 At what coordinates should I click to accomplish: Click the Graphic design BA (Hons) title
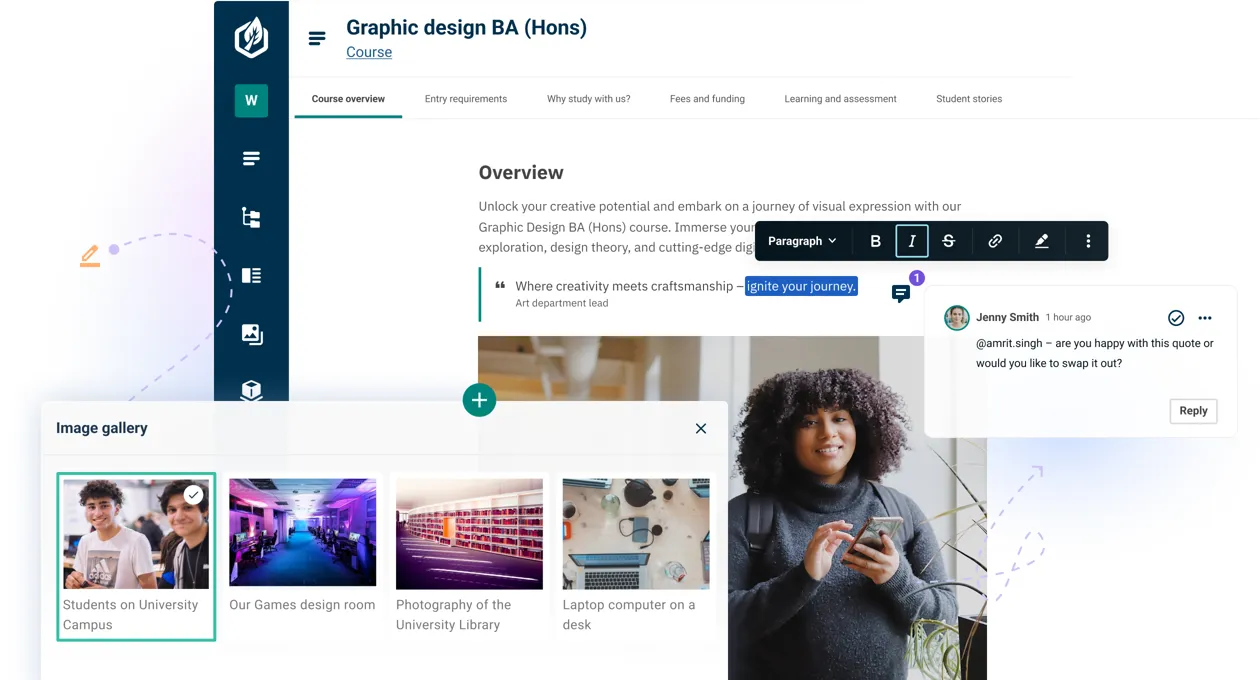[x=466, y=27]
